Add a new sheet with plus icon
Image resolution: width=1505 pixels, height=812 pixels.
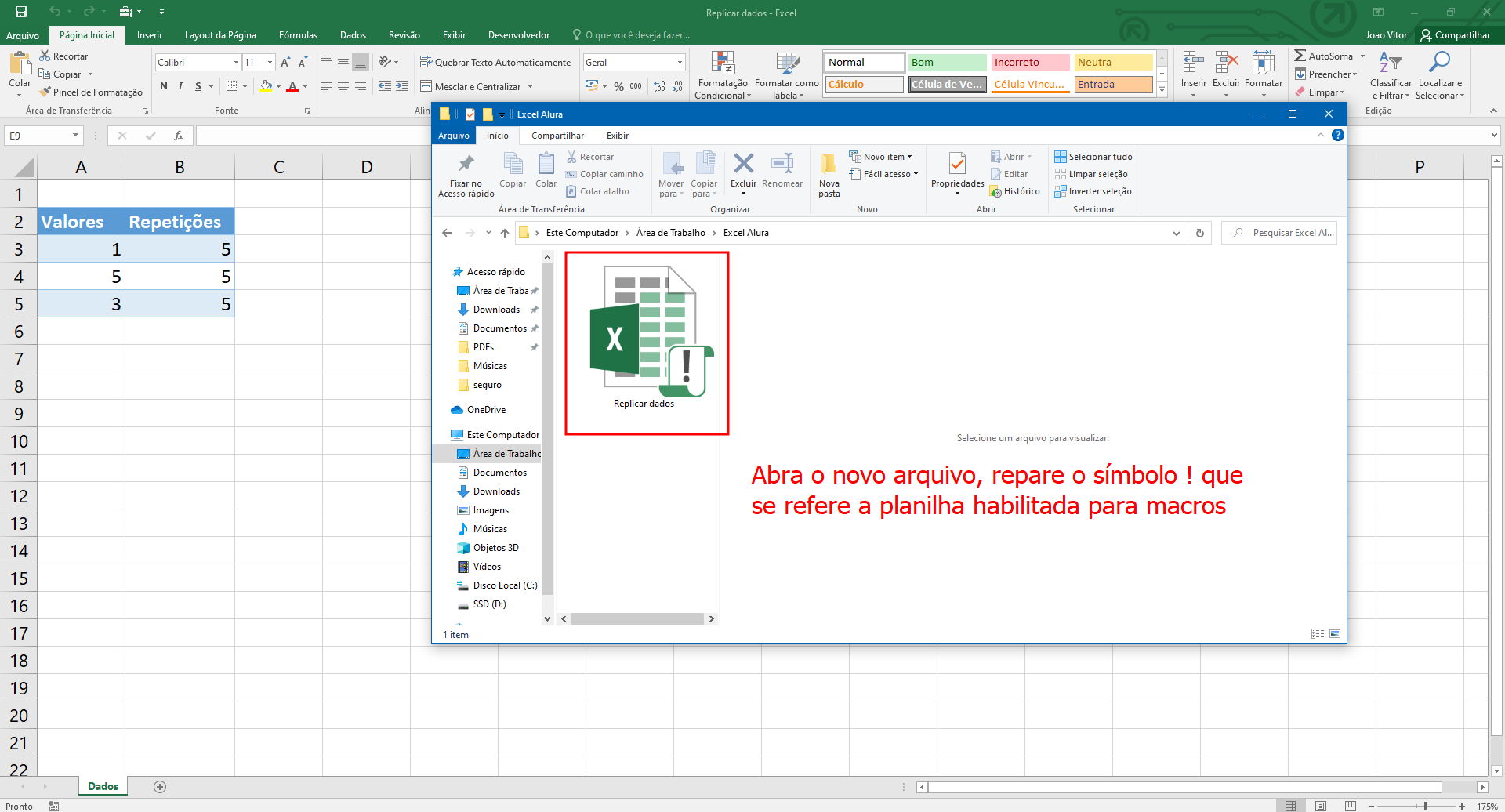point(160,786)
